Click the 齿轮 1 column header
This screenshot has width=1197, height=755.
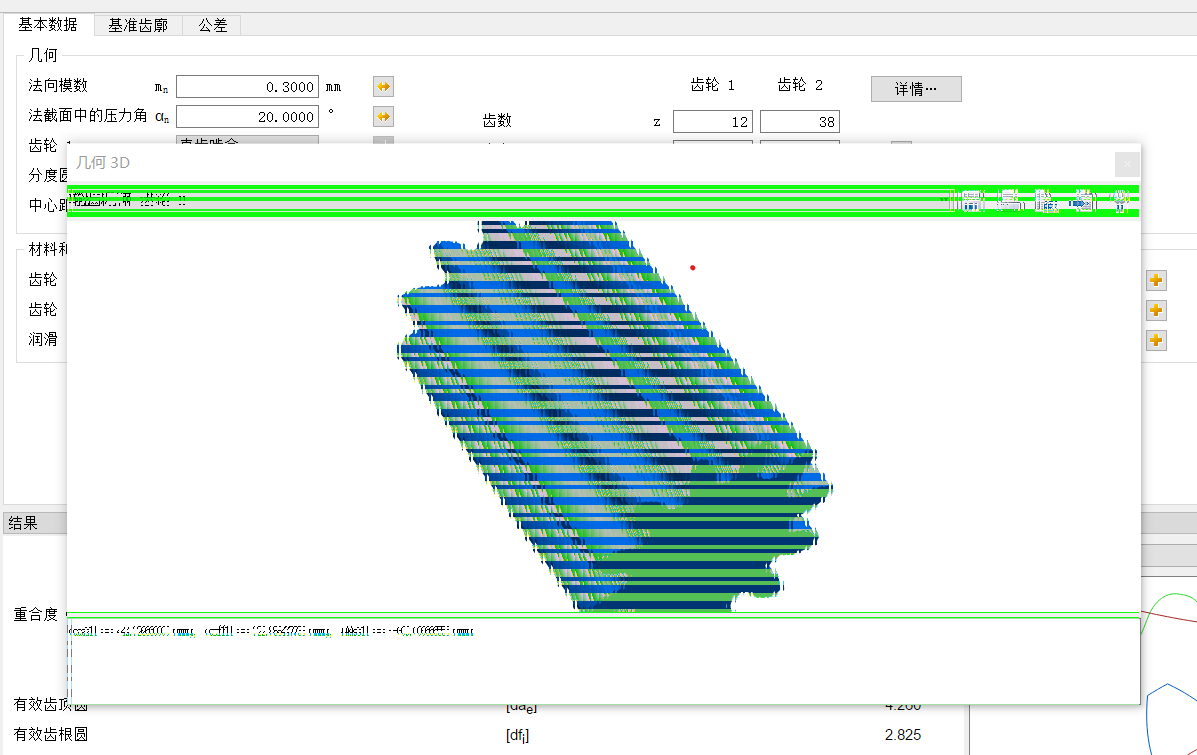click(712, 85)
